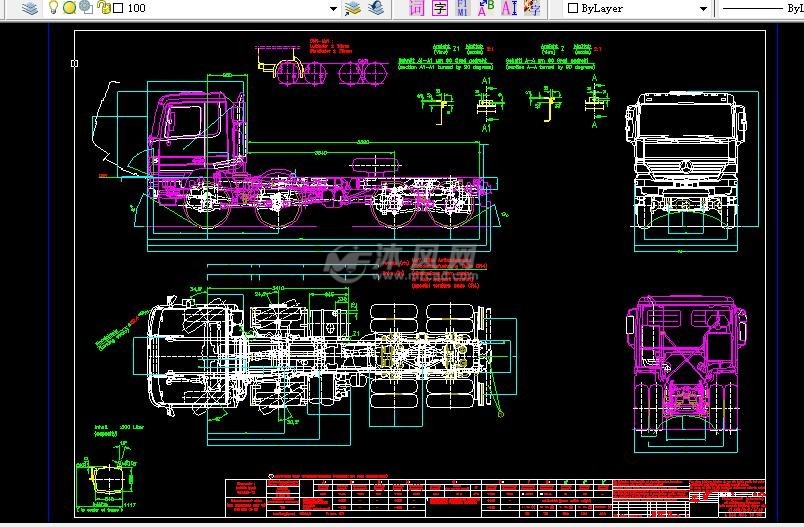
Task: Click Make Object's Layer Current icon
Action: point(353,8)
